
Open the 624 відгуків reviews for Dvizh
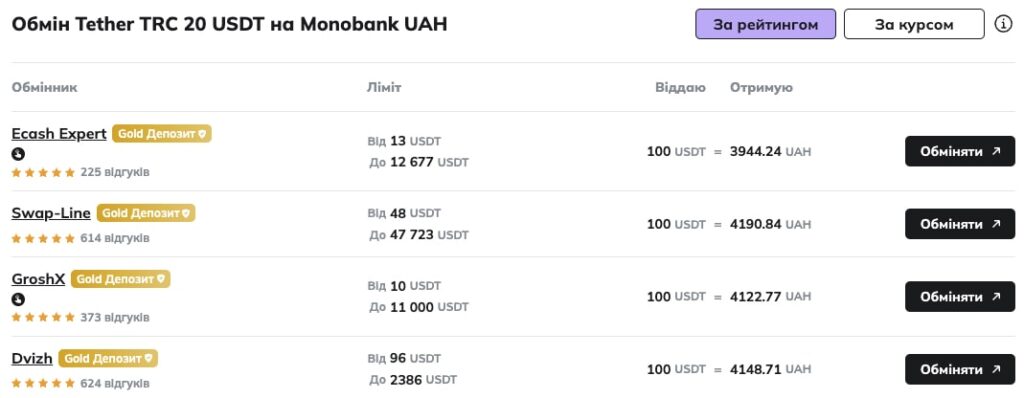click(115, 383)
